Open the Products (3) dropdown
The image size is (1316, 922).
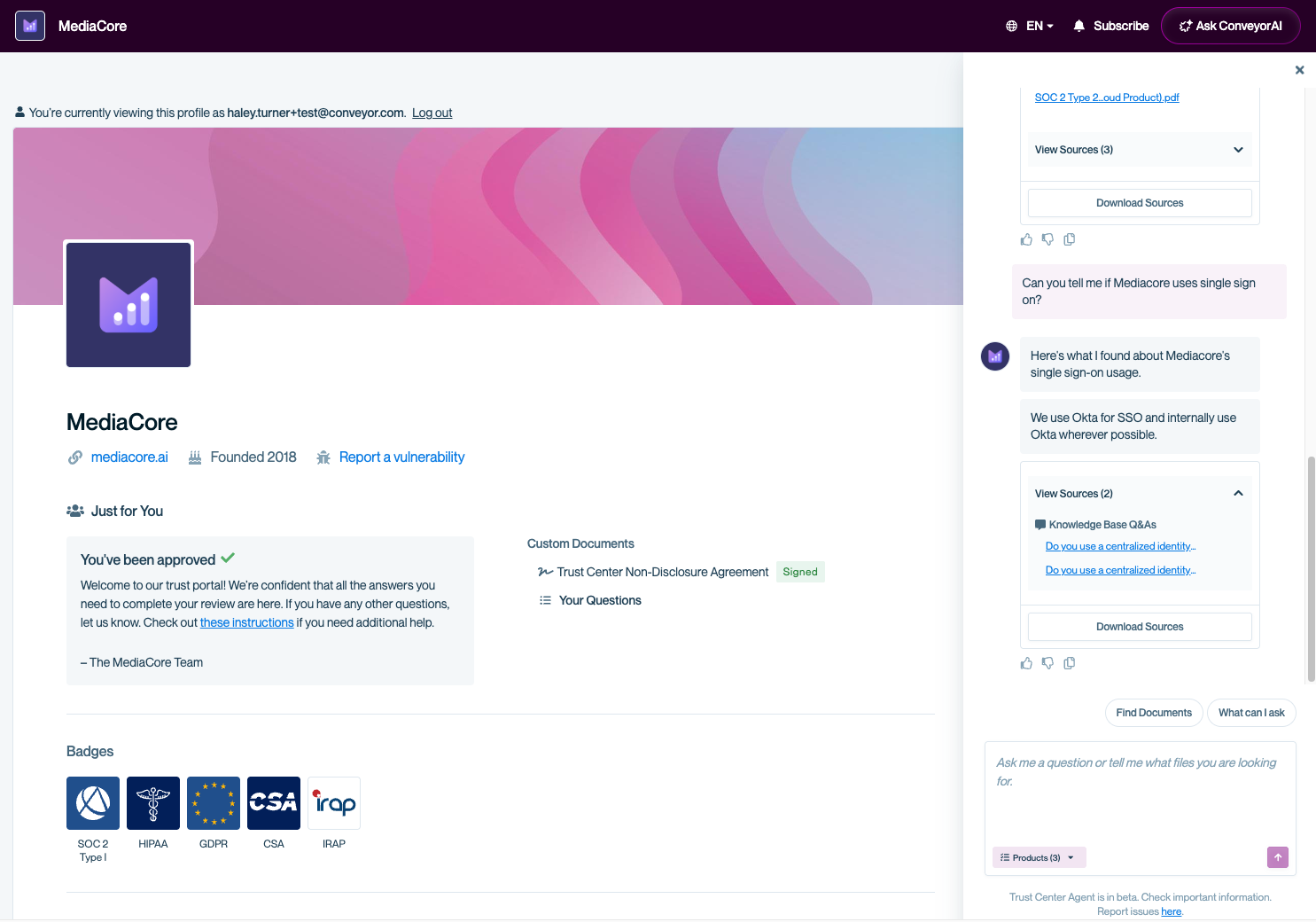tap(1039, 857)
